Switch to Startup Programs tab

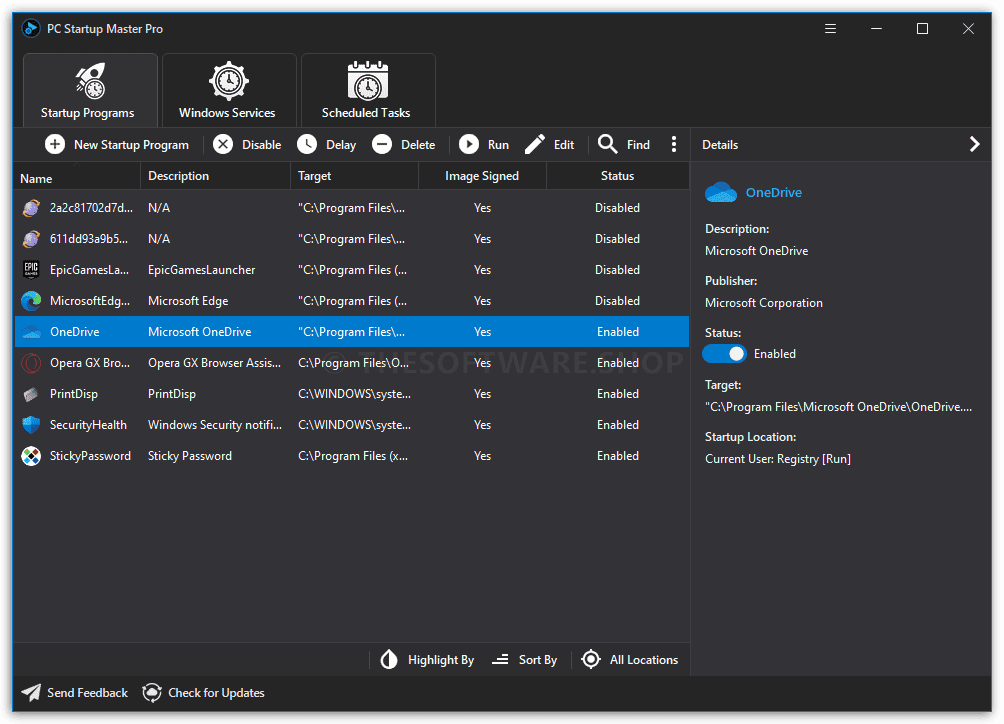90,90
